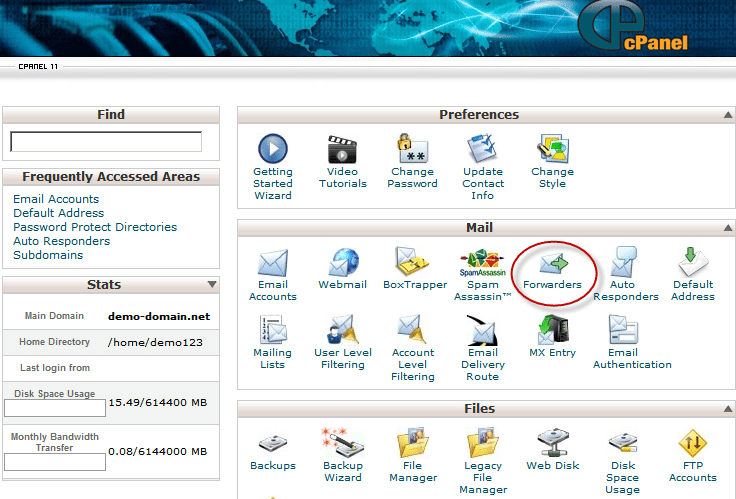The image size is (736, 499).
Task: Focus the Find search box
Action: [x=106, y=141]
